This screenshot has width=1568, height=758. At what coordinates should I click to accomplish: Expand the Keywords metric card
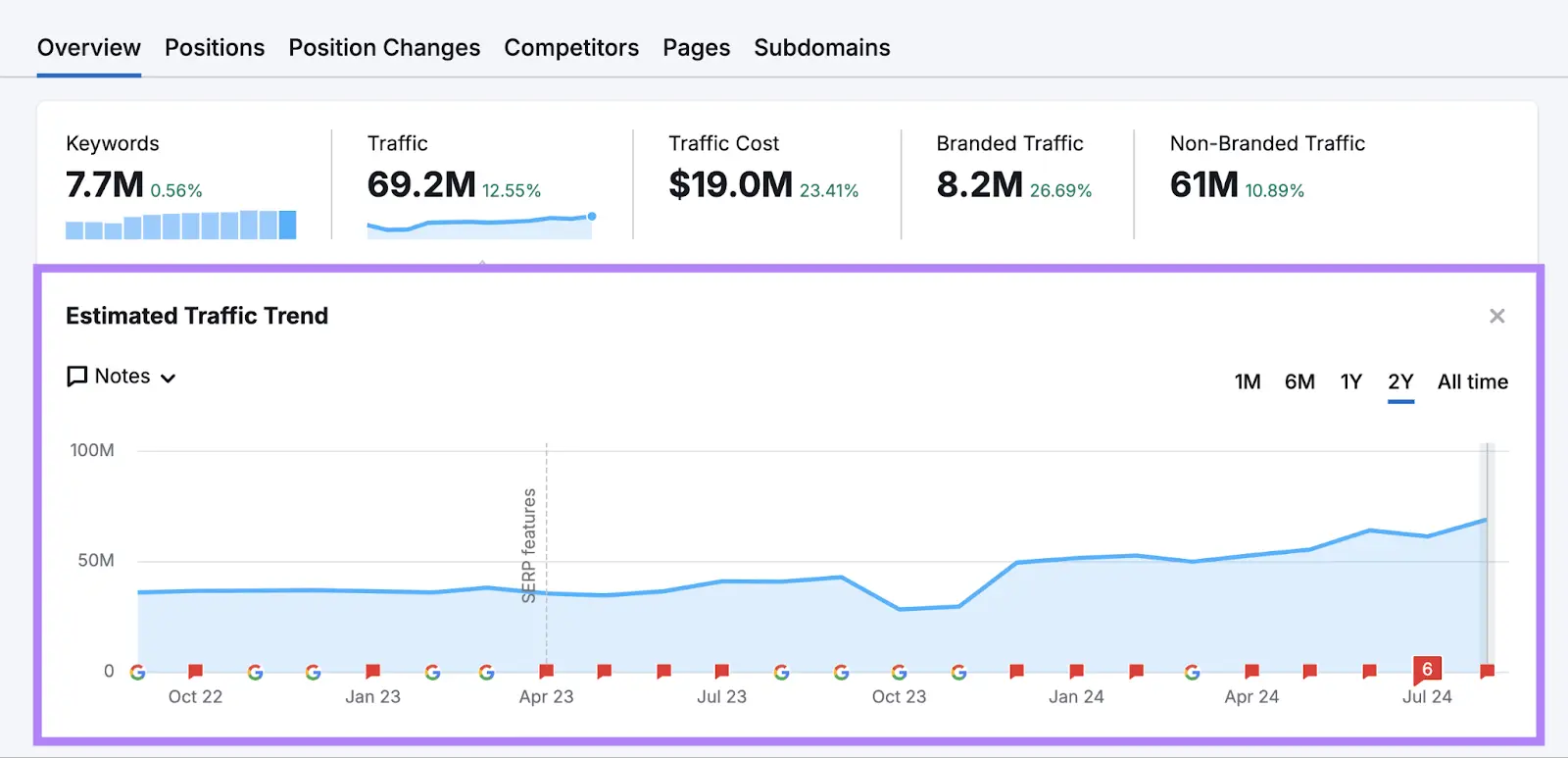[180, 184]
